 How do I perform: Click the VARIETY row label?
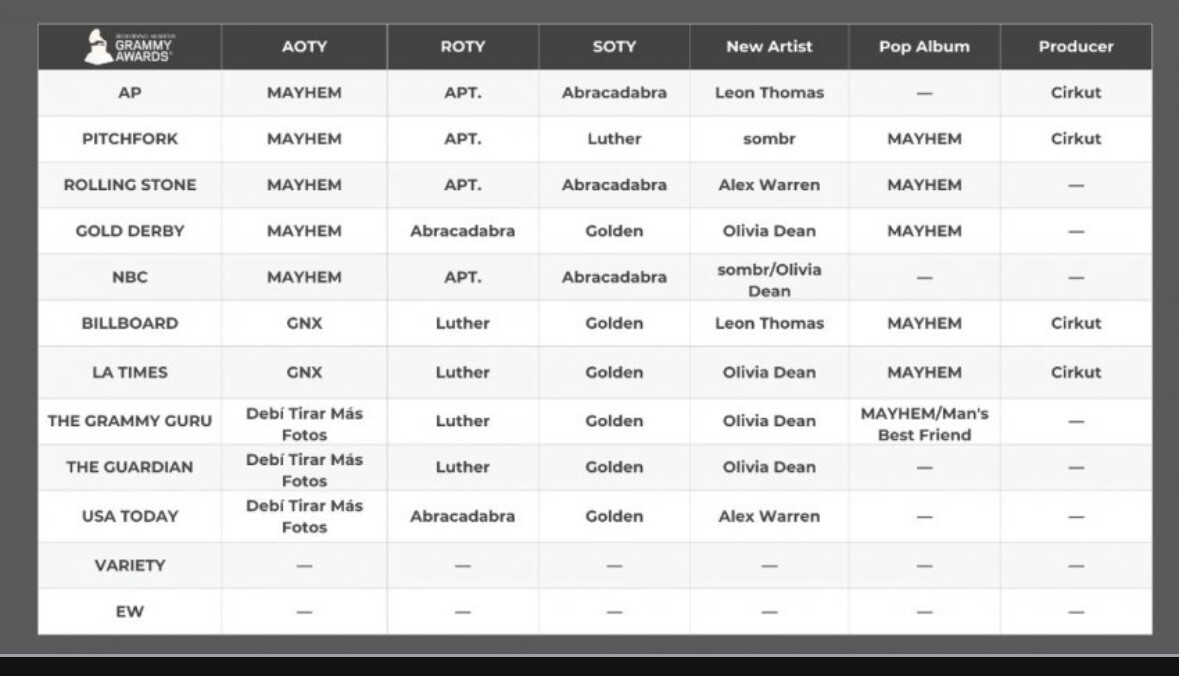[x=129, y=565]
